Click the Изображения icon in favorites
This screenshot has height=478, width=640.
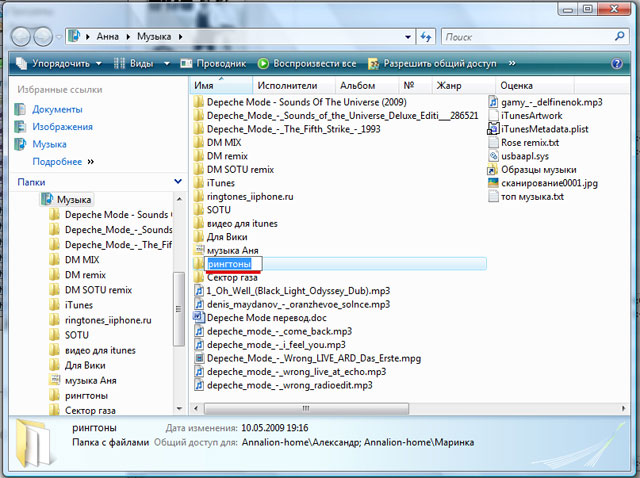20,127
